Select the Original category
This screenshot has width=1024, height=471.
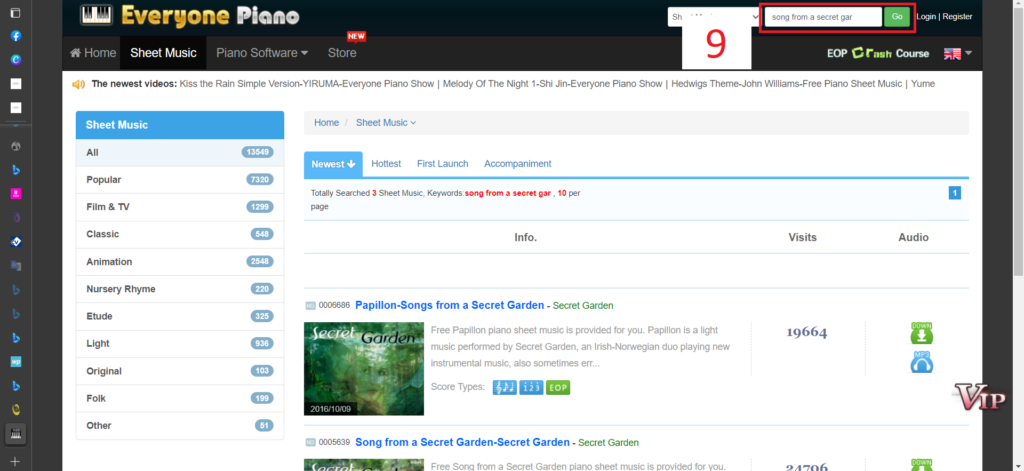pos(180,371)
